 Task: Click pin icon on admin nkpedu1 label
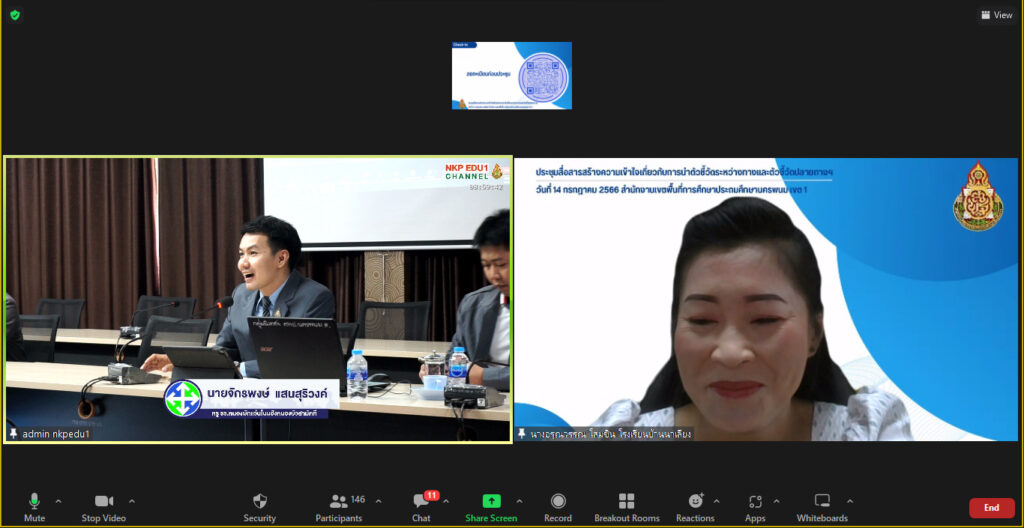13,434
